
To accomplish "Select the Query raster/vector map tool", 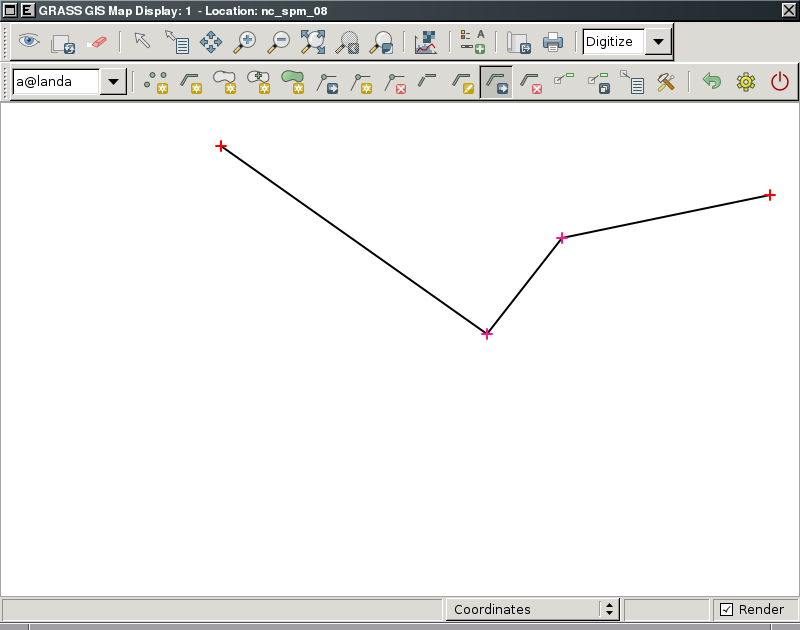I will click(x=177, y=42).
